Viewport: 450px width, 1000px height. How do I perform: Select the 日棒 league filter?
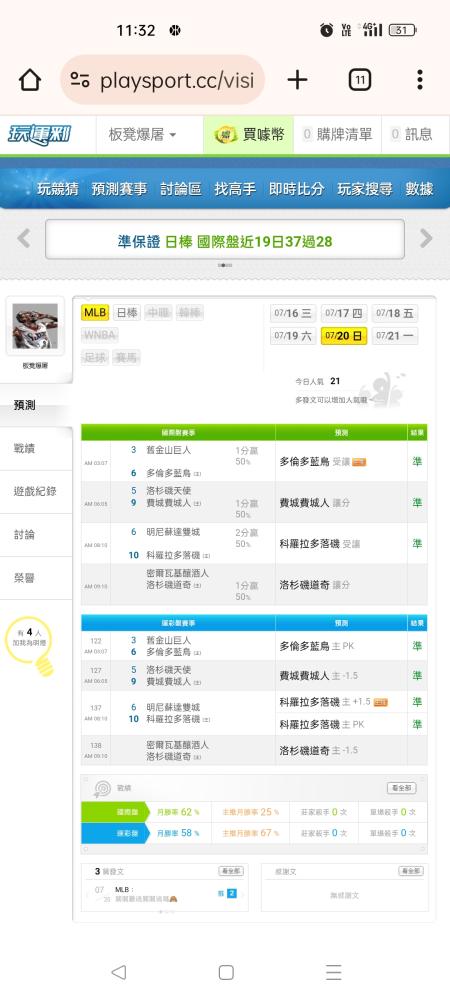(x=127, y=313)
